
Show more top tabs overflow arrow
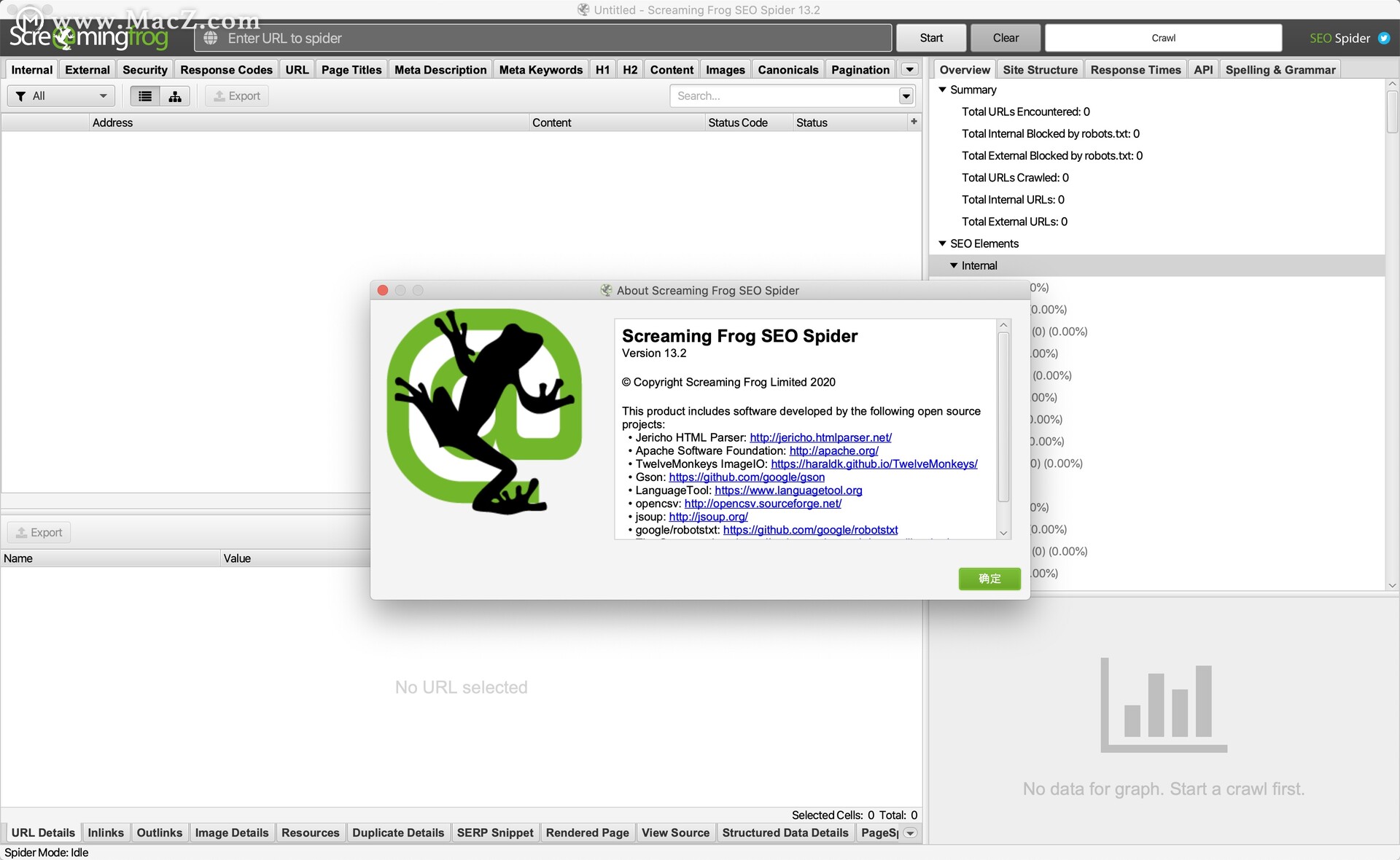click(909, 69)
